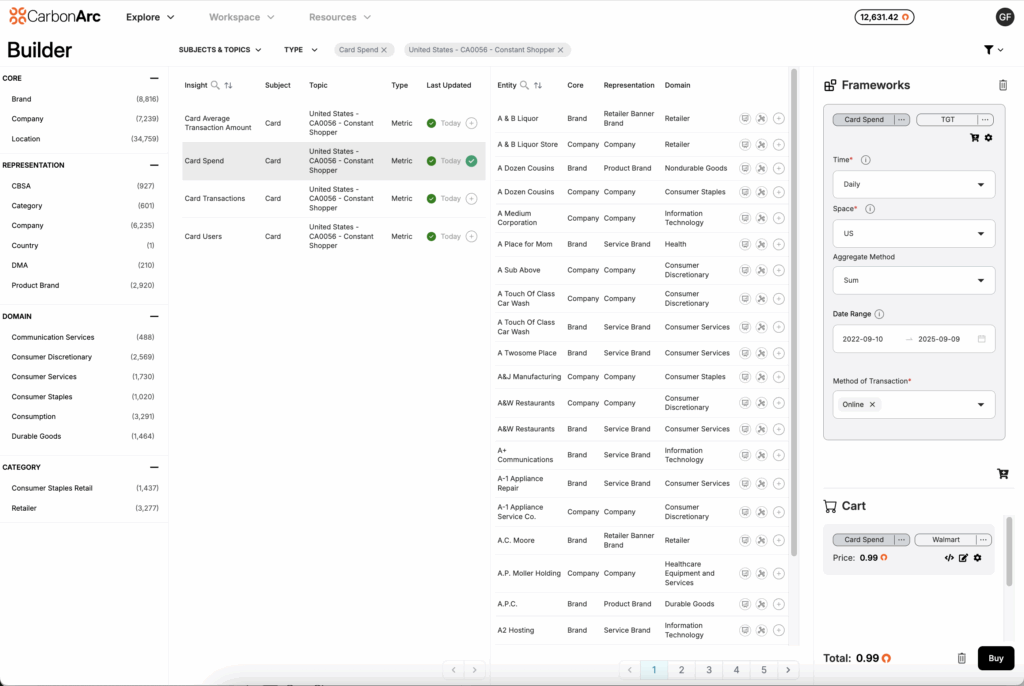Collapse the Category section

pyautogui.click(x=154, y=467)
